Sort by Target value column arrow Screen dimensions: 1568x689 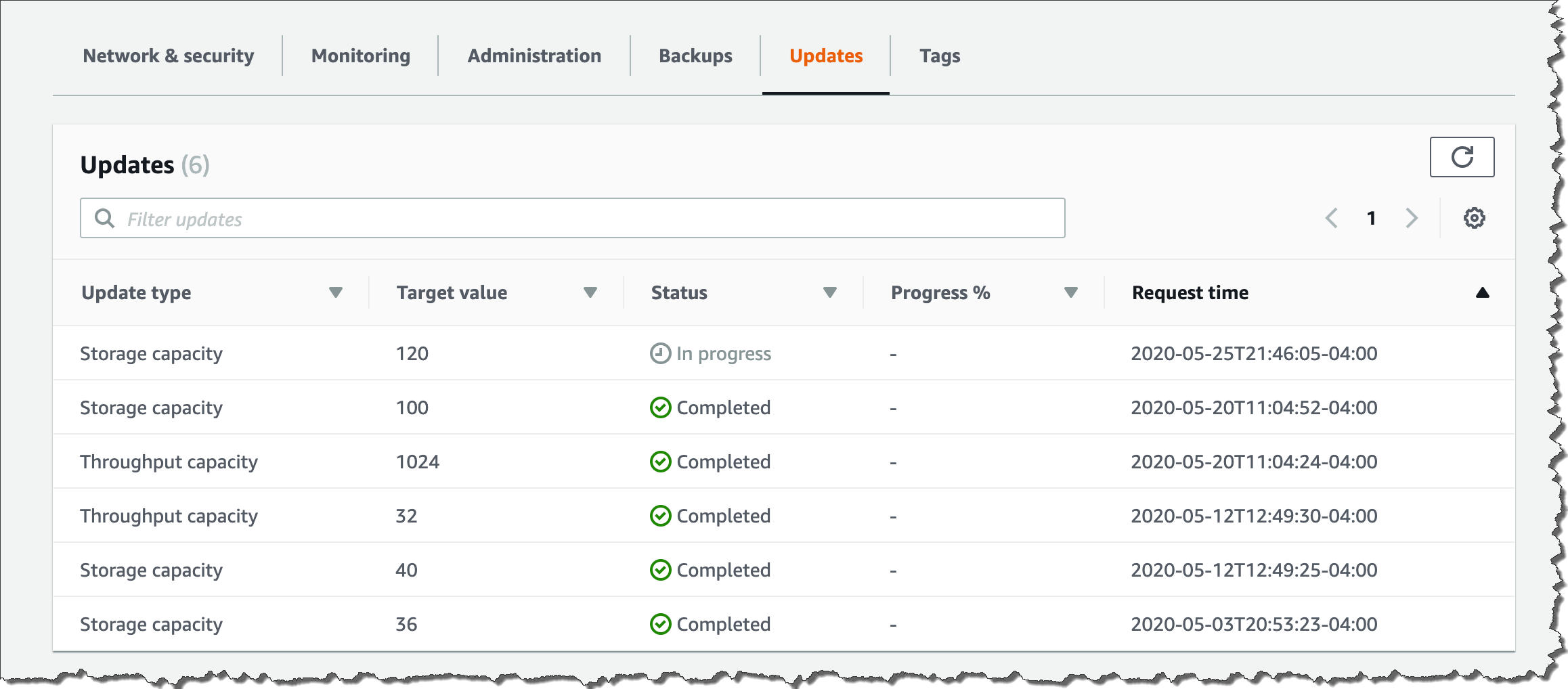tap(590, 292)
